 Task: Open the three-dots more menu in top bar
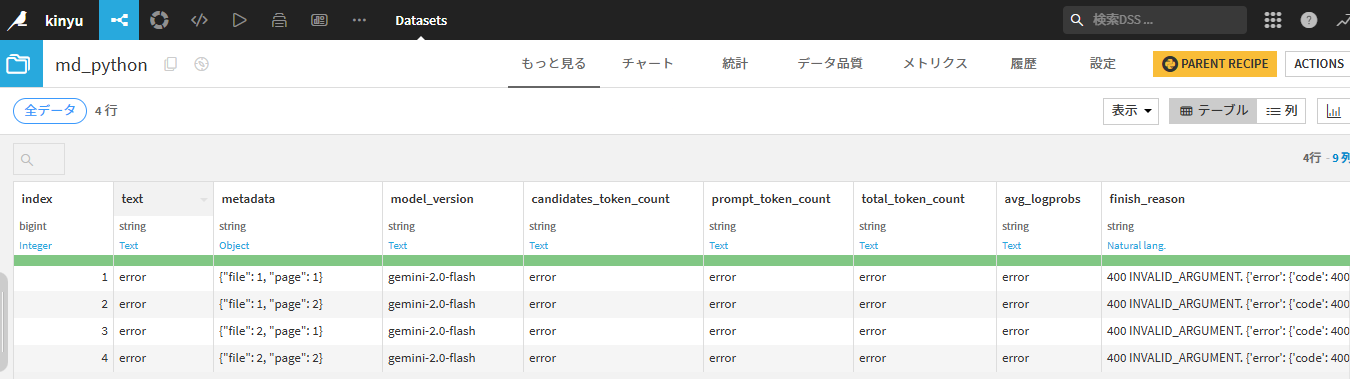pos(360,20)
